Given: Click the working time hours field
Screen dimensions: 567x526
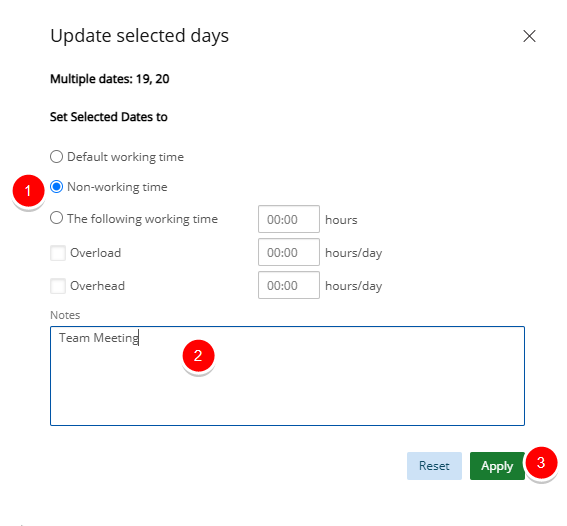Looking at the screenshot, I should [289, 219].
